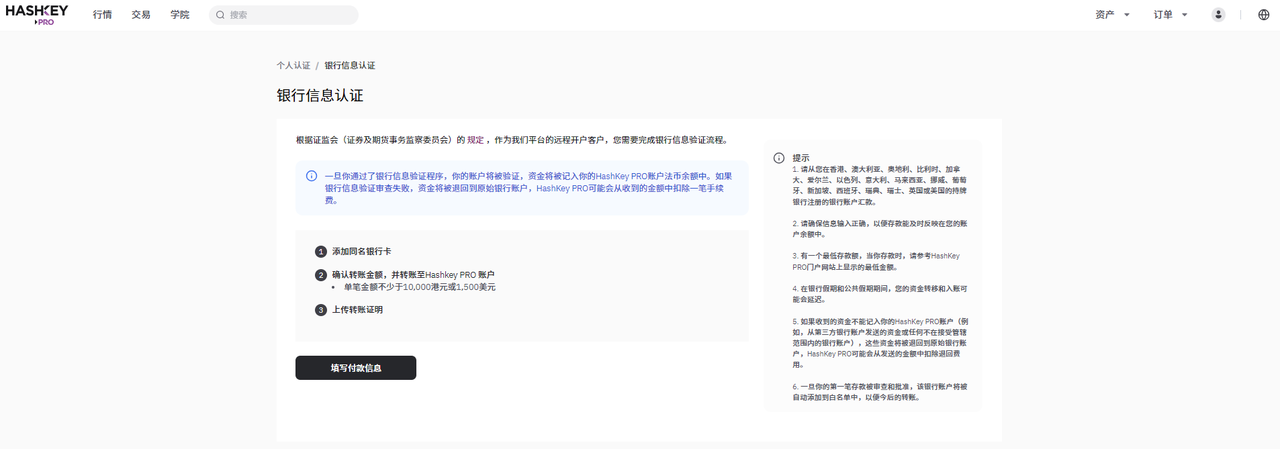1280x449 pixels.
Task: Click the info icon beside 提示
Action: 779,158
